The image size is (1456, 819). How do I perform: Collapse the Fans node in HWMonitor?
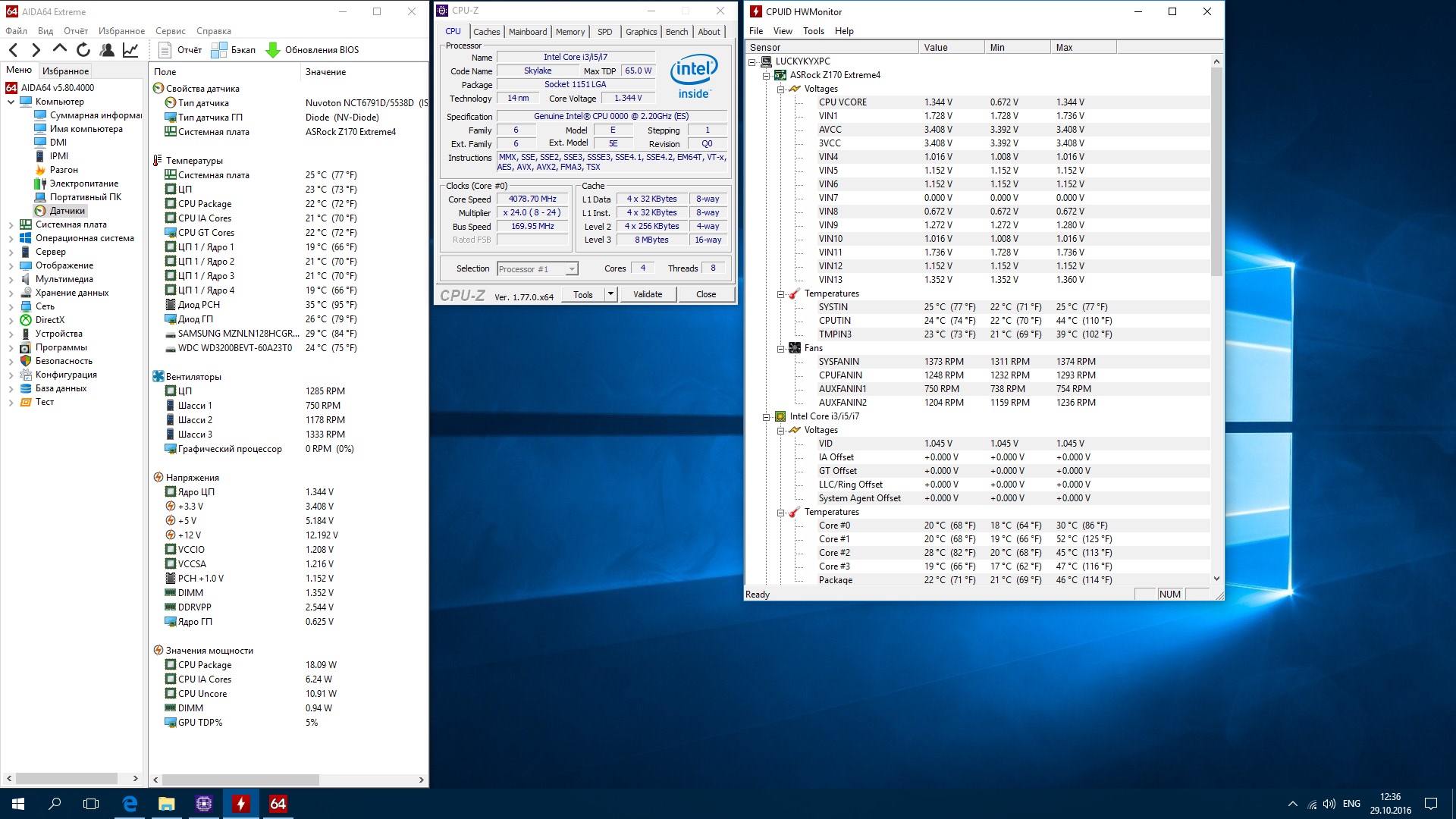780,348
